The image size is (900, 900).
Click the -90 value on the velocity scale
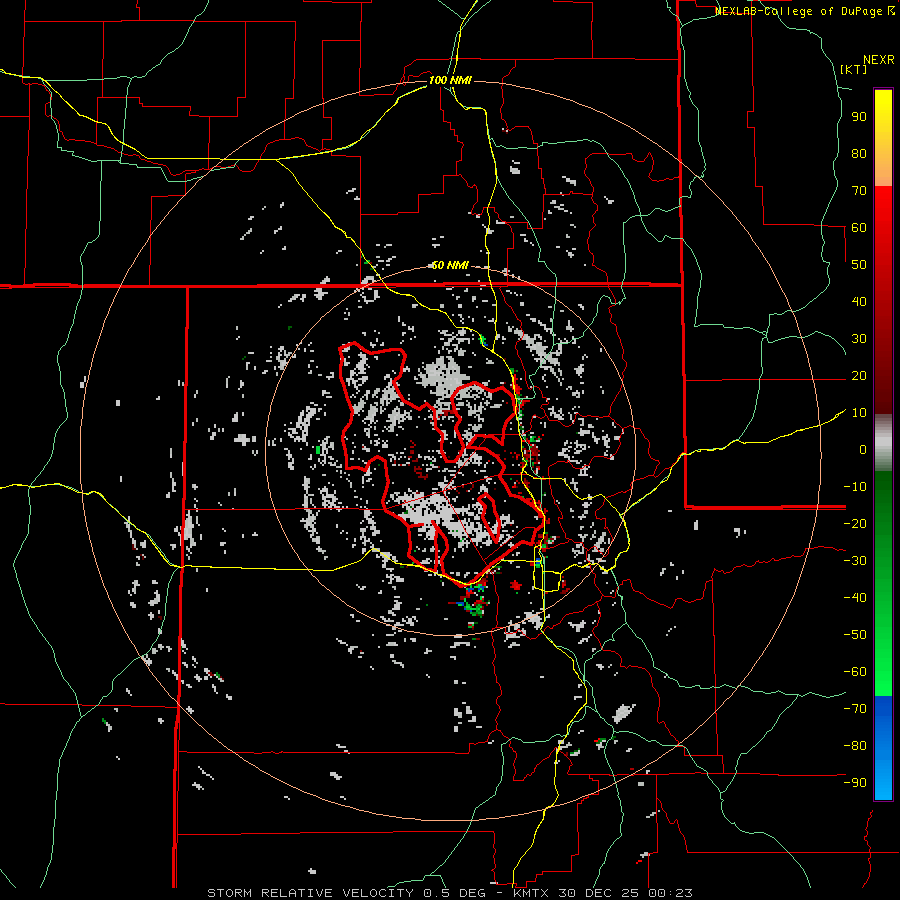(855, 783)
